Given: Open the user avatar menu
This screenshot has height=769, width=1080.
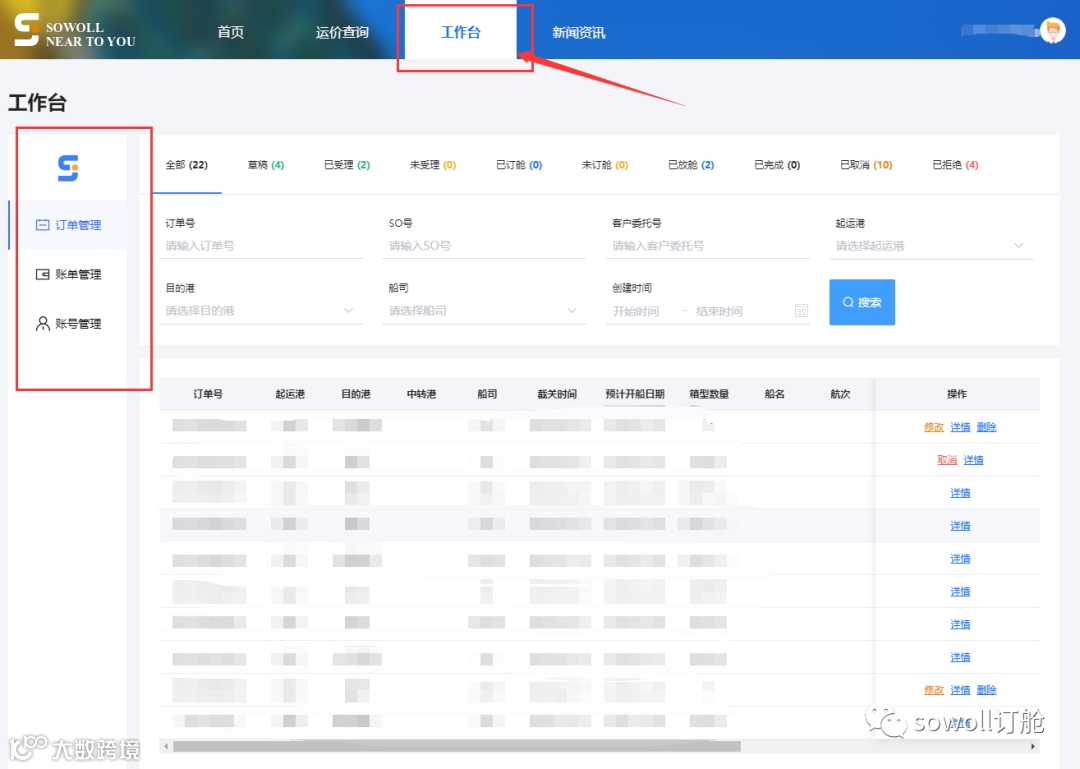Looking at the screenshot, I should point(1052,30).
